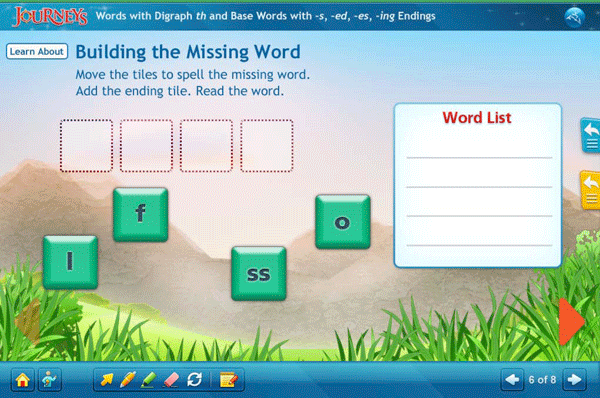The height and width of the screenshot is (398, 600).
Task: Click the Home icon in bottom toolbar
Action: coord(23,380)
